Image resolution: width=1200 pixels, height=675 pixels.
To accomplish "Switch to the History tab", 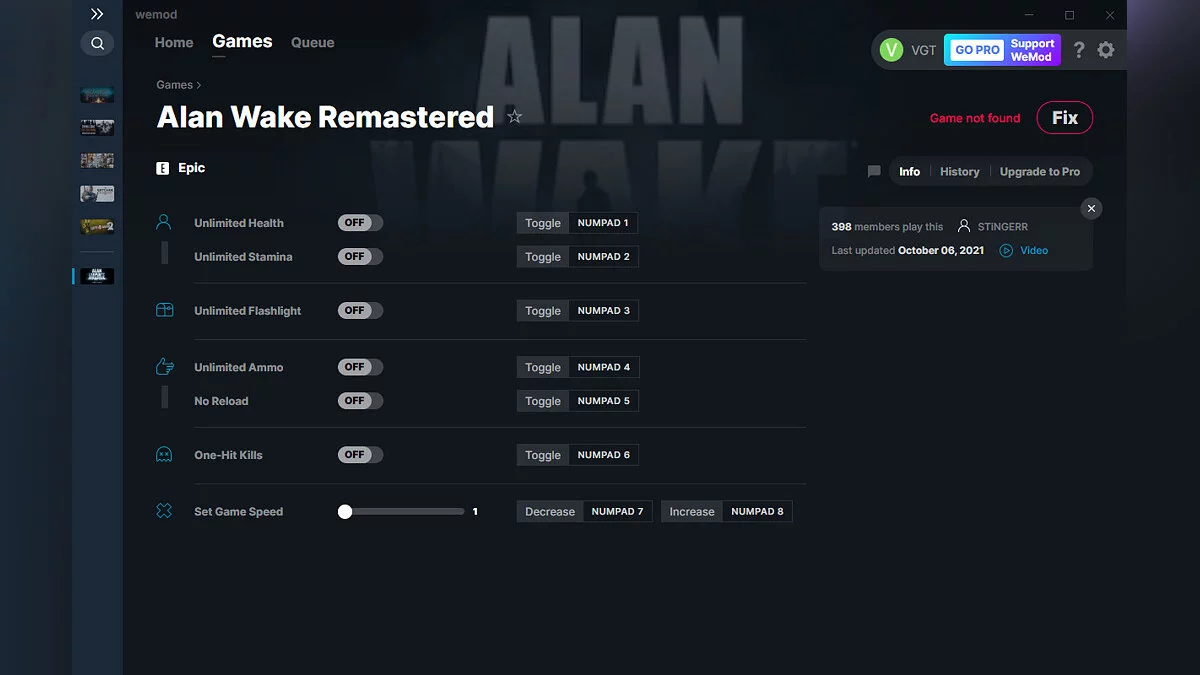I will [x=959, y=171].
